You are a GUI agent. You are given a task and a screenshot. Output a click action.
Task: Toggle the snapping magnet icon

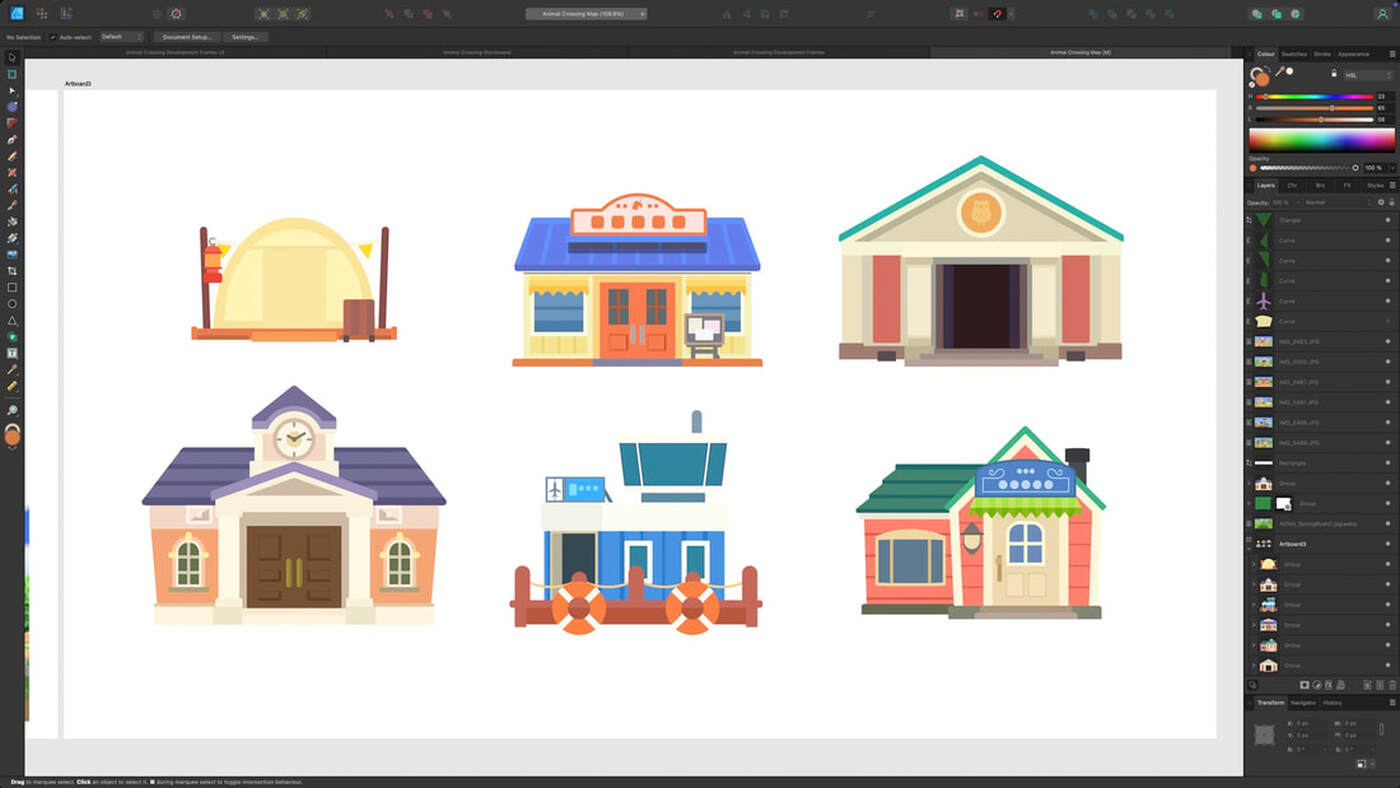pyautogui.click(x=997, y=13)
